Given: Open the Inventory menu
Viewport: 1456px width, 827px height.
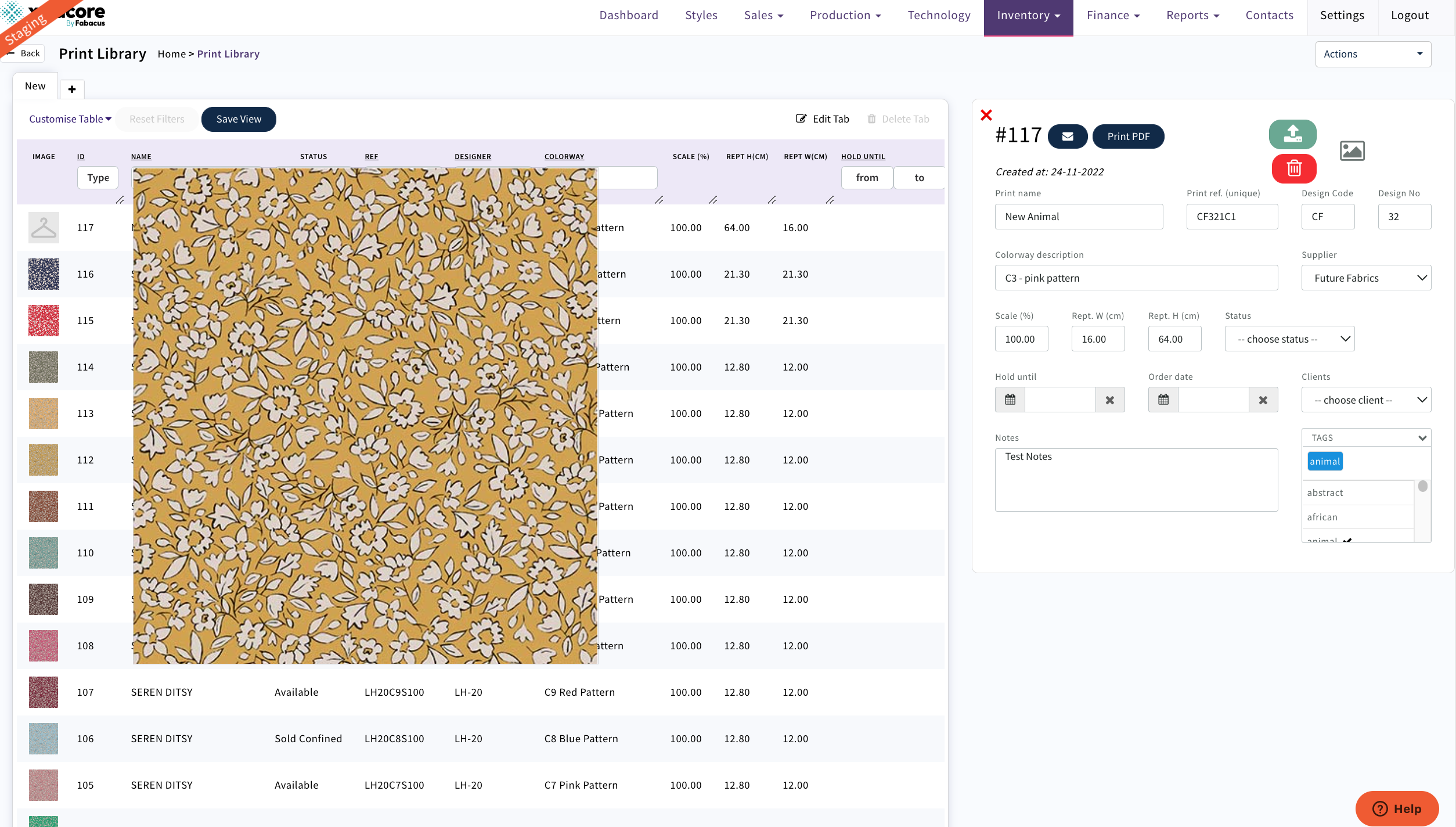Looking at the screenshot, I should [x=1028, y=15].
